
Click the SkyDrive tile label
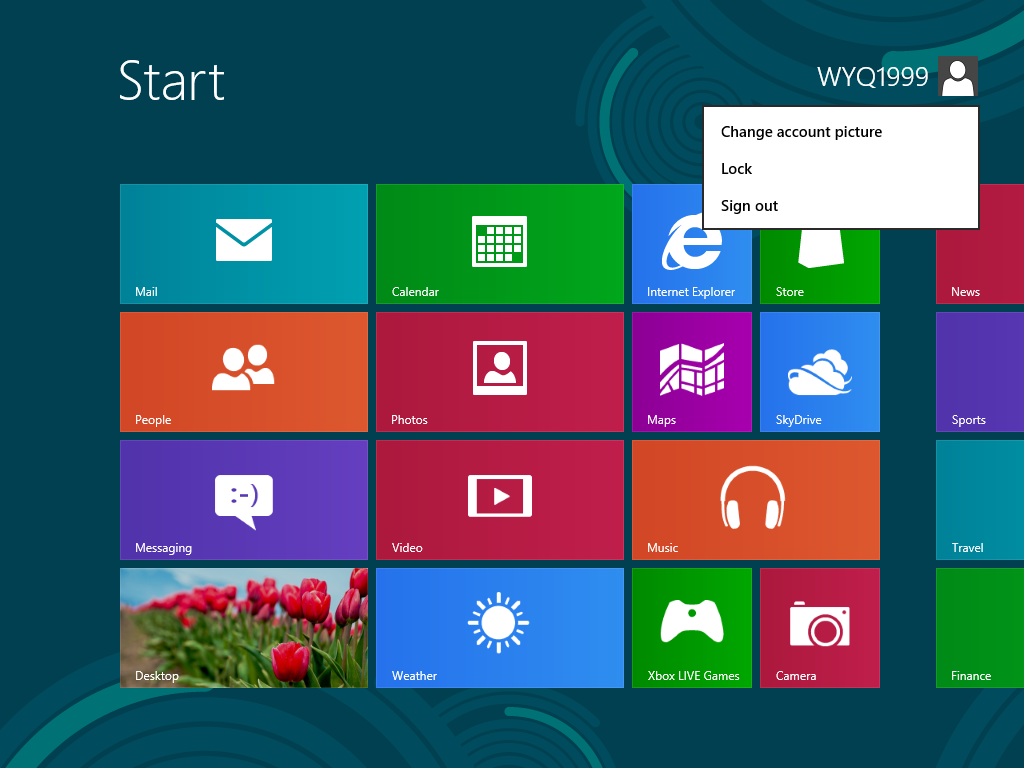click(799, 420)
